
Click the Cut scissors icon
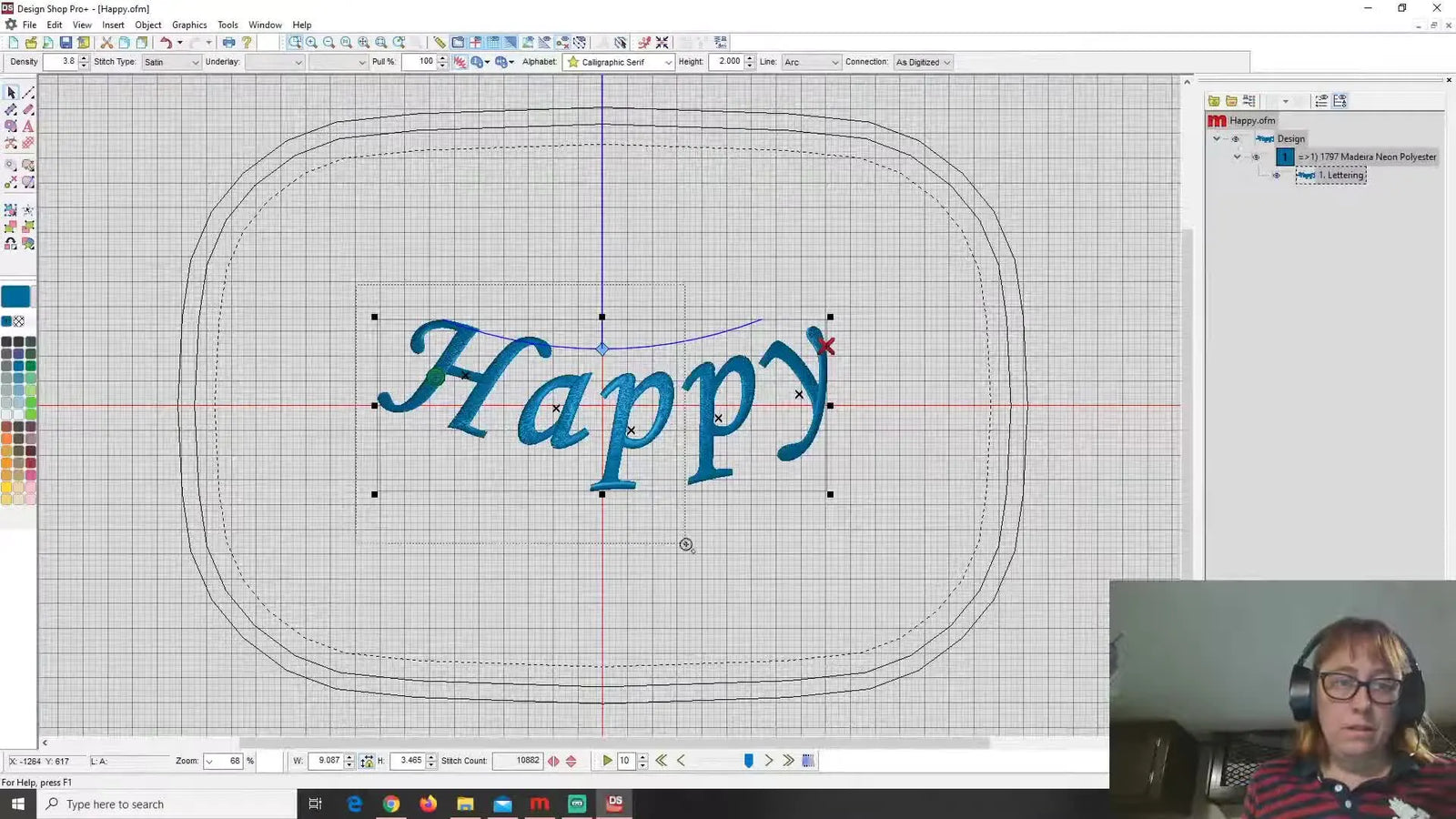pyautogui.click(x=106, y=43)
